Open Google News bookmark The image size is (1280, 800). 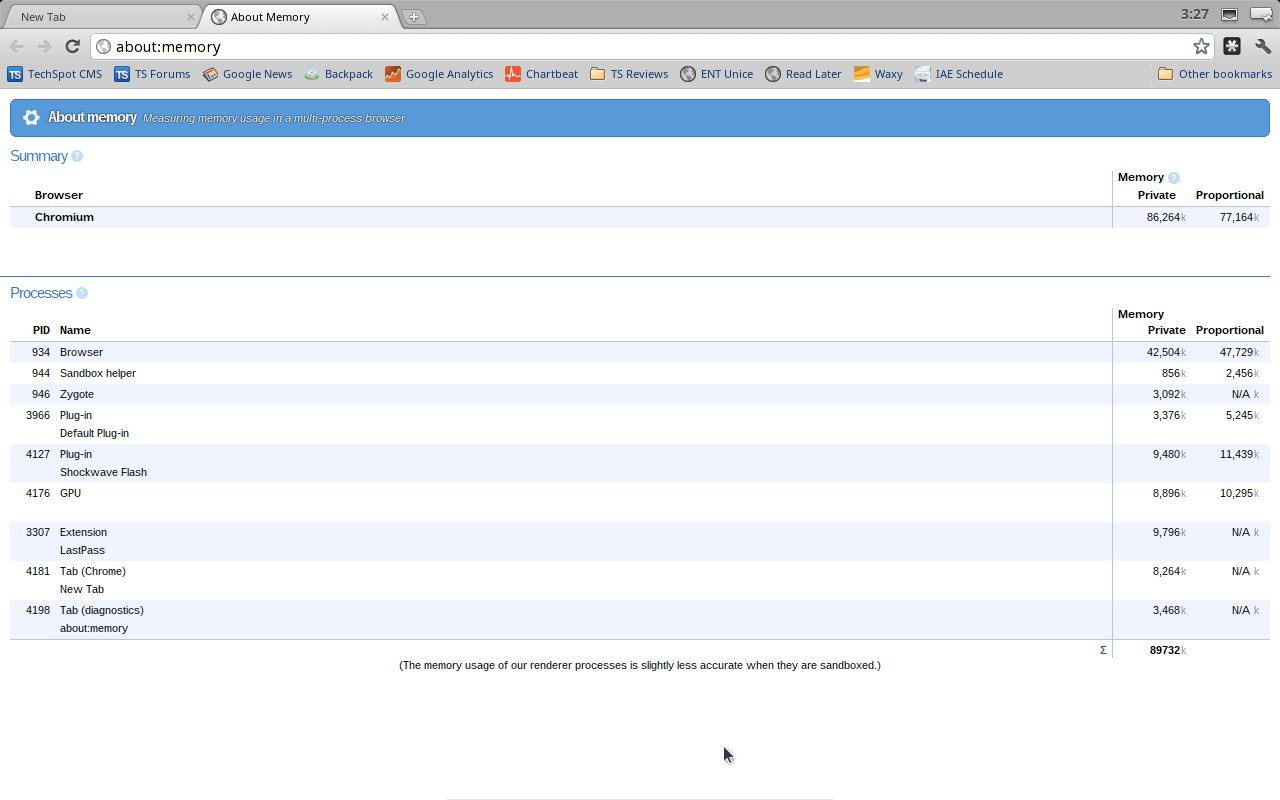point(247,74)
